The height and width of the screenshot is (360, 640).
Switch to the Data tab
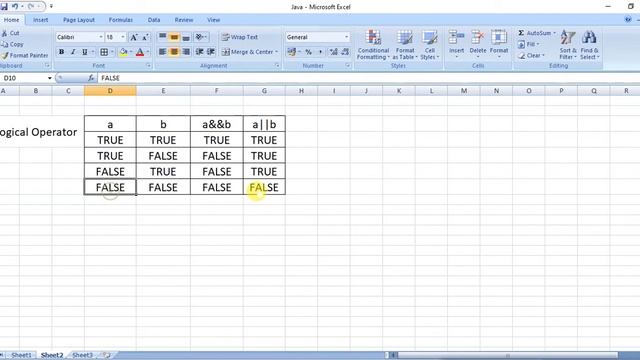point(154,20)
